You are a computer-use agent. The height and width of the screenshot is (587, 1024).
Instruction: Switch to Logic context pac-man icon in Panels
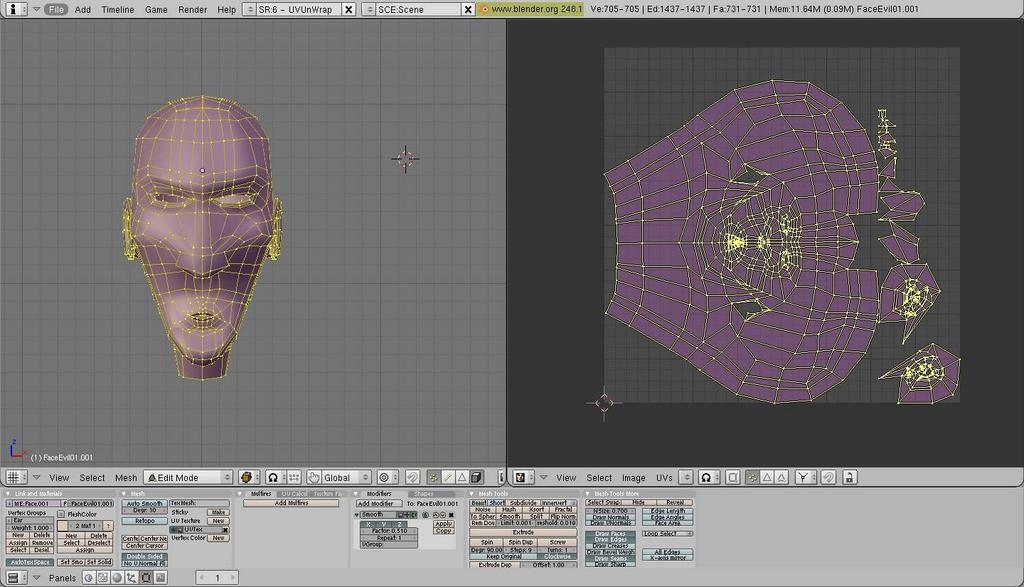click(x=89, y=577)
